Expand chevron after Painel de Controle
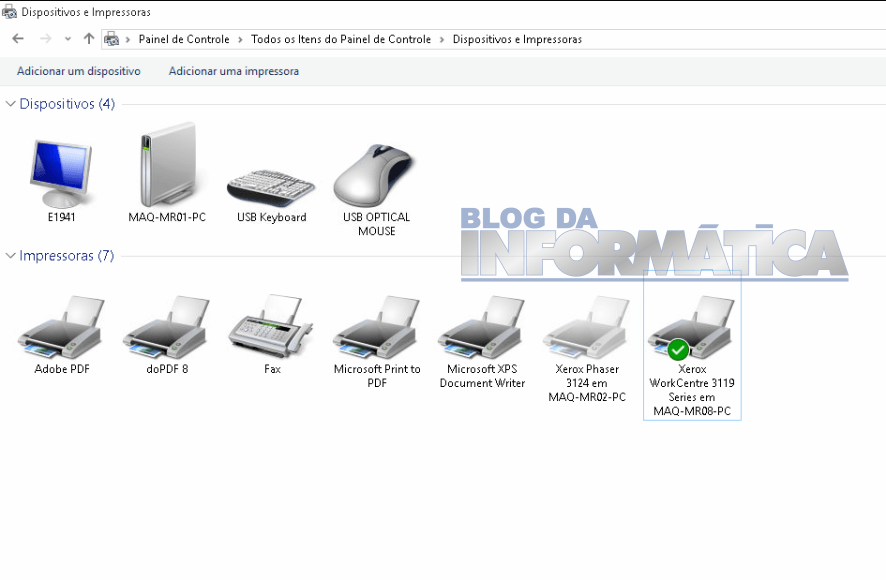This screenshot has height=580, width=886. [240, 40]
